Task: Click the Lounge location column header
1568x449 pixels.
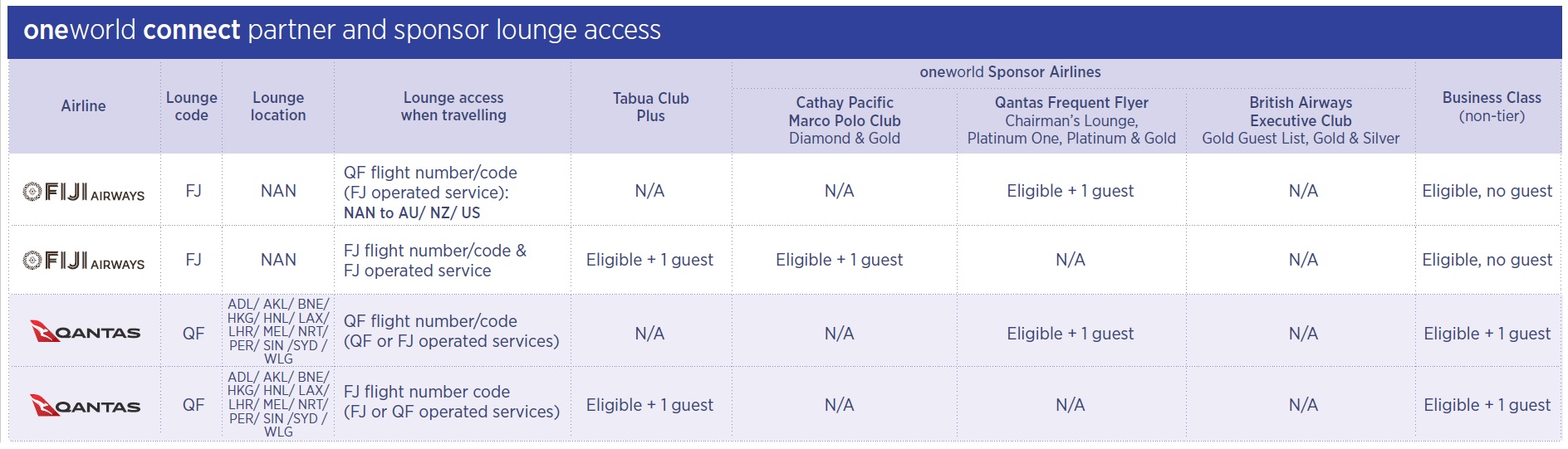Action: (278, 106)
